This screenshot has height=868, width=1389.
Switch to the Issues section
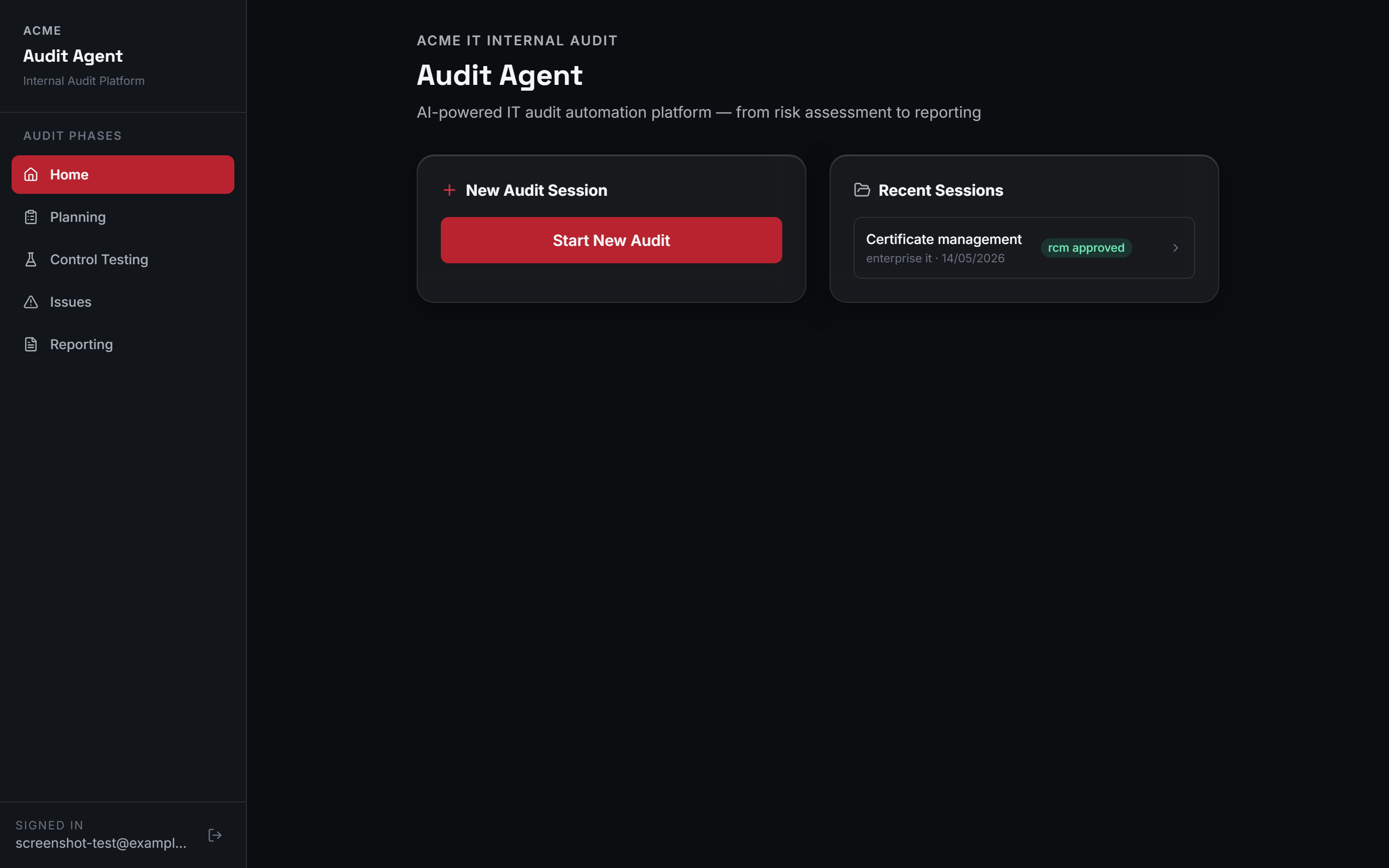[123, 302]
